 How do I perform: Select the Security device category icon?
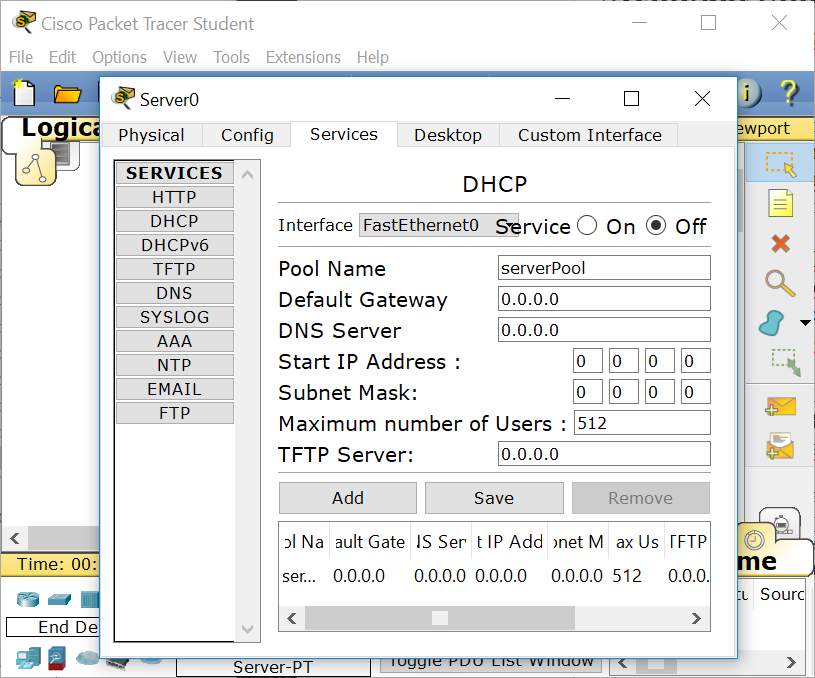pos(57,658)
